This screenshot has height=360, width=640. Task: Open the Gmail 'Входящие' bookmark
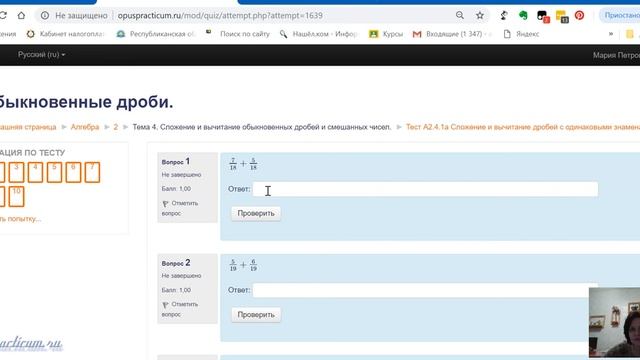click(452, 34)
